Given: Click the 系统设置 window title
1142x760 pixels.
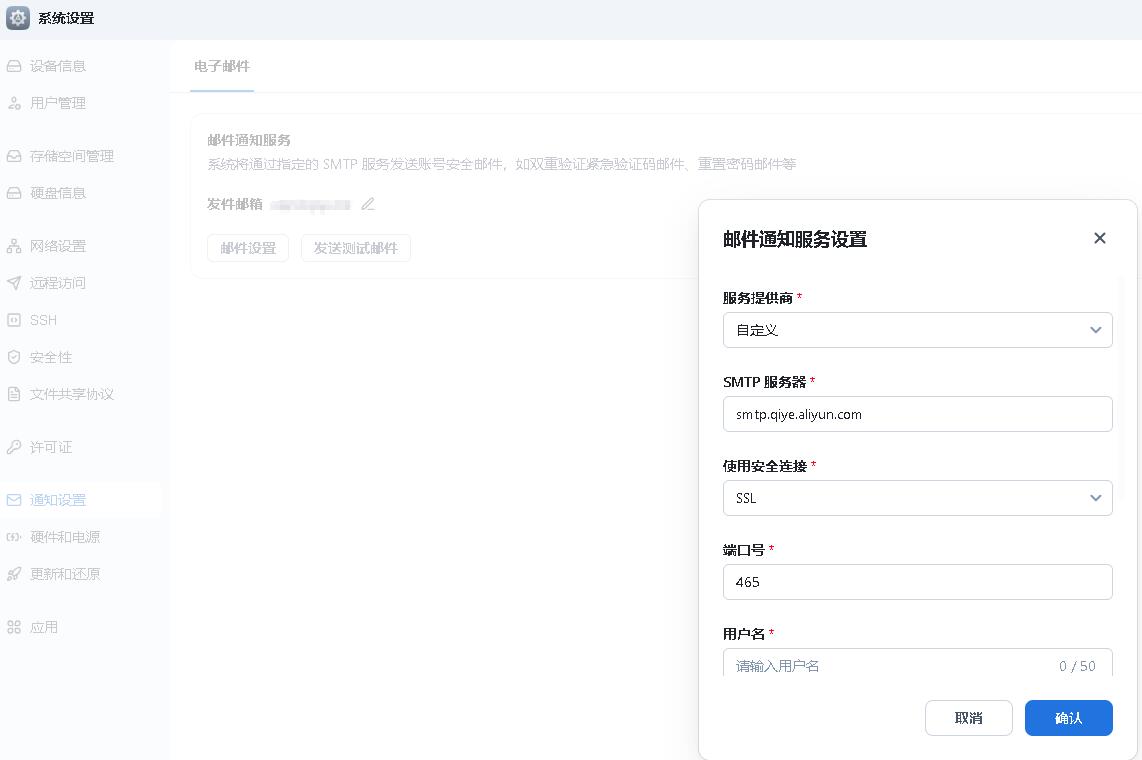Looking at the screenshot, I should 66,18.
